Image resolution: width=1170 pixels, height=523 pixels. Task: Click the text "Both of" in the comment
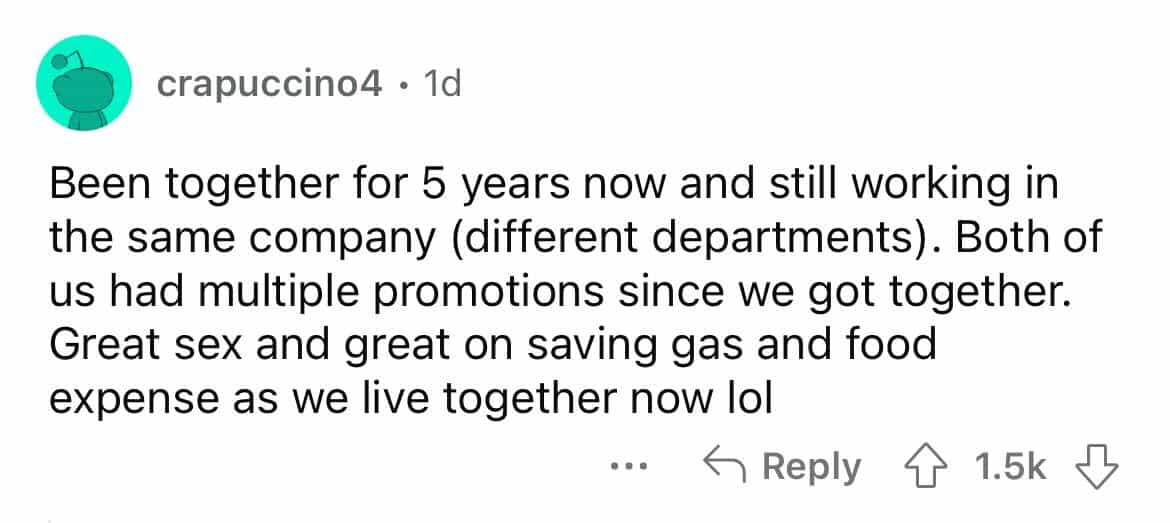click(1040, 238)
